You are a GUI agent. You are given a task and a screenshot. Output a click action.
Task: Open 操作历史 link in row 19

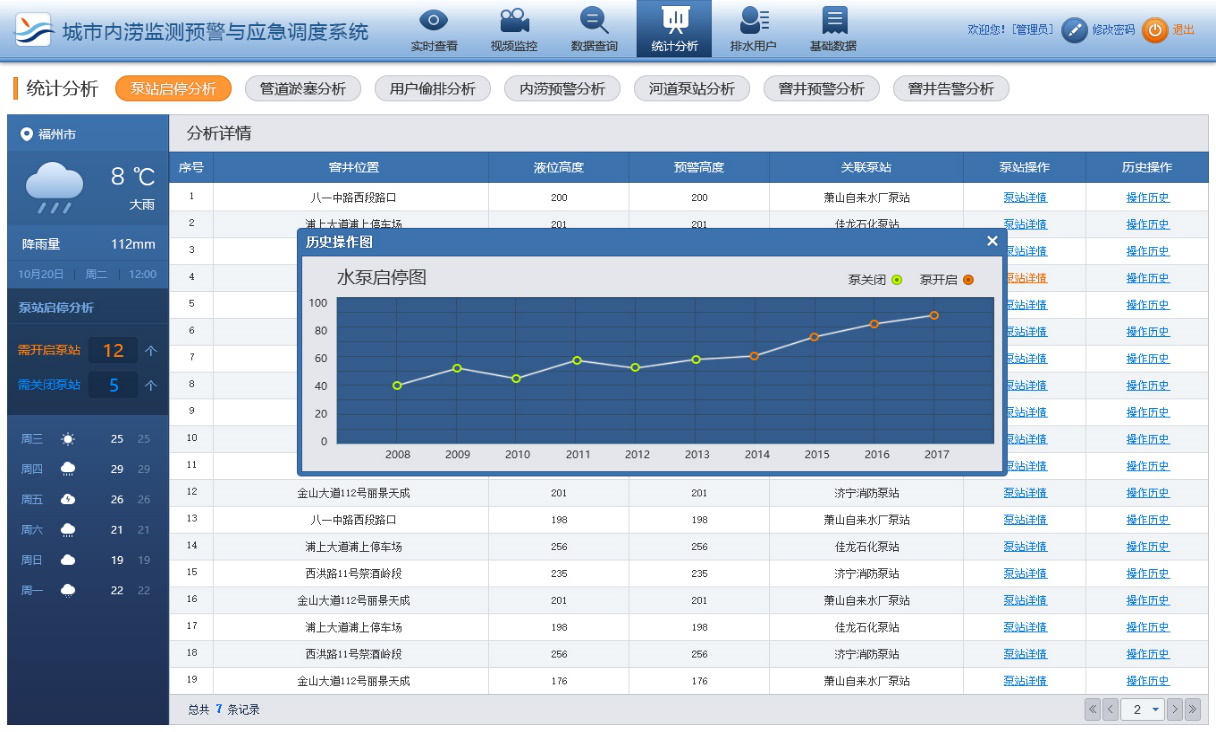point(1147,681)
